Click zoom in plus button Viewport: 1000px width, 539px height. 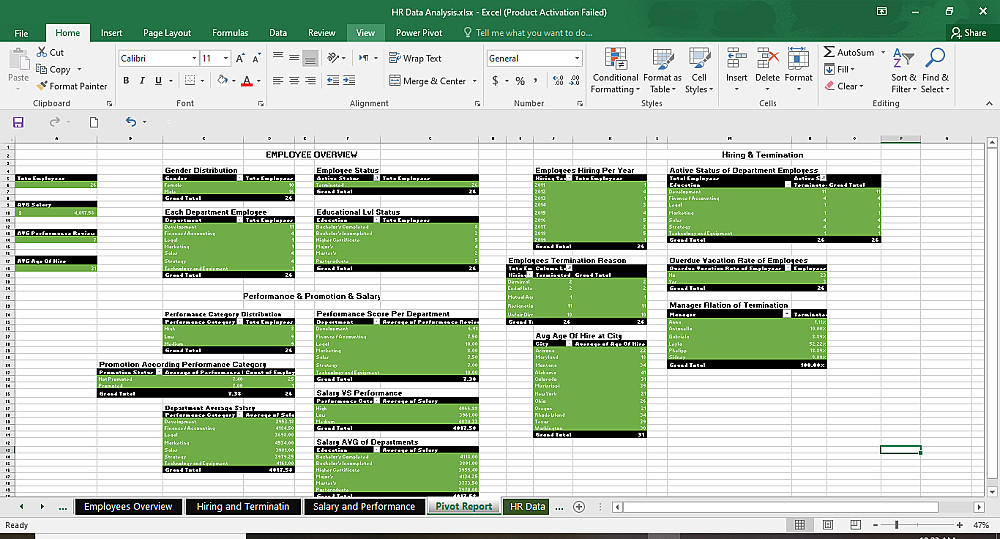coord(959,524)
